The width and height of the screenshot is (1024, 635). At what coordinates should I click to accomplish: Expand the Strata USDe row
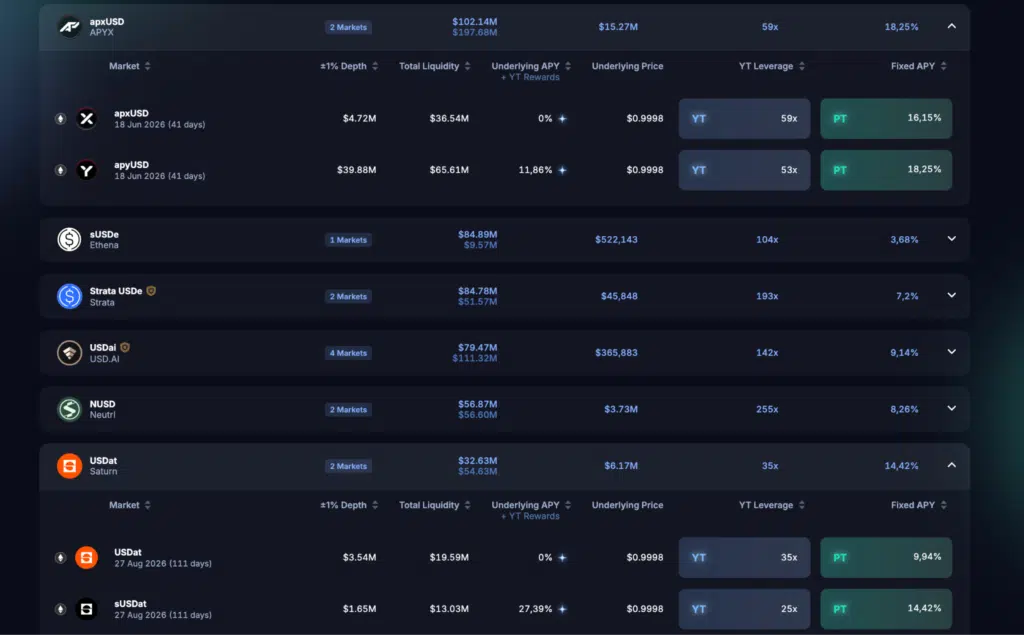952,295
